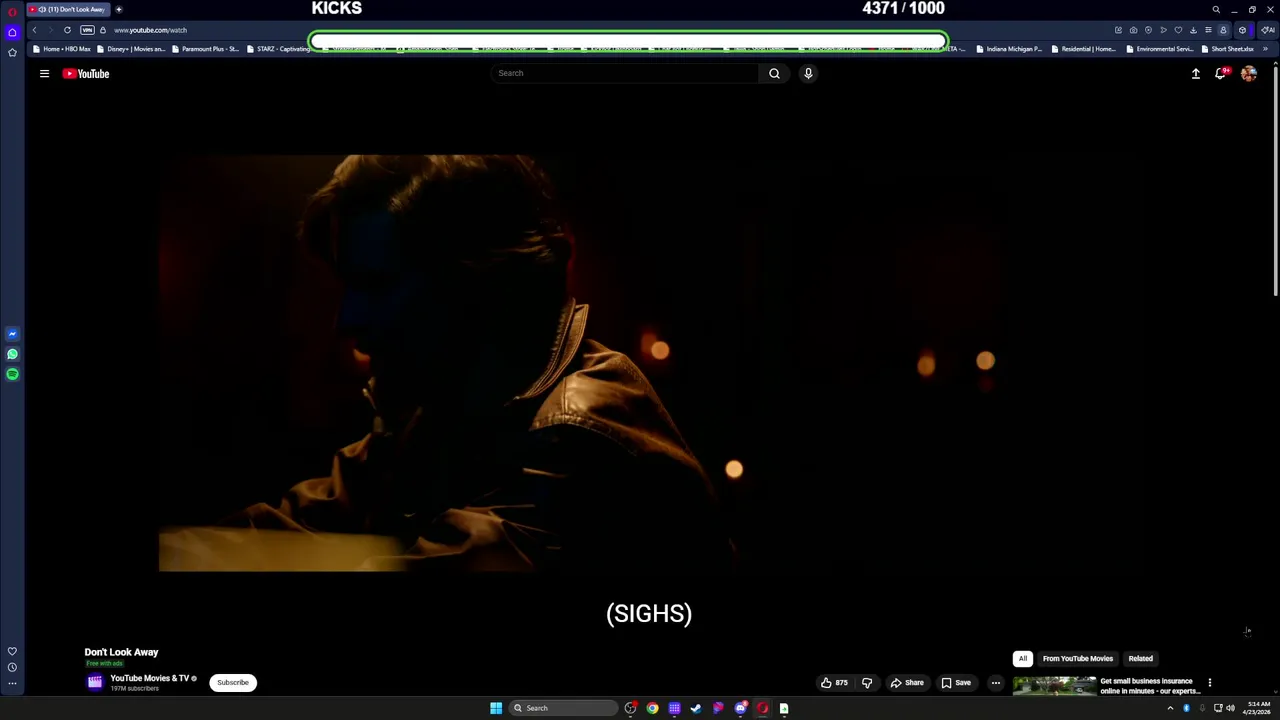Go back using the browser back arrow
The image size is (1280, 720).
[x=34, y=30]
